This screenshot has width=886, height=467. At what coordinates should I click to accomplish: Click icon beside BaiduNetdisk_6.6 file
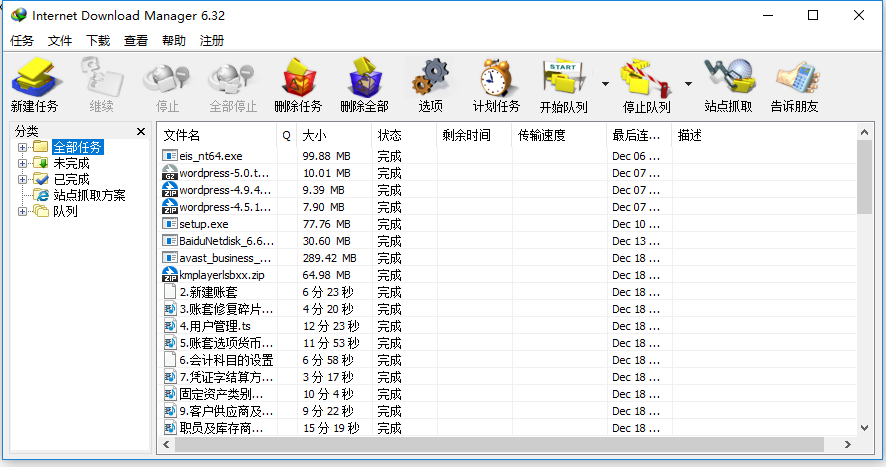(170, 240)
